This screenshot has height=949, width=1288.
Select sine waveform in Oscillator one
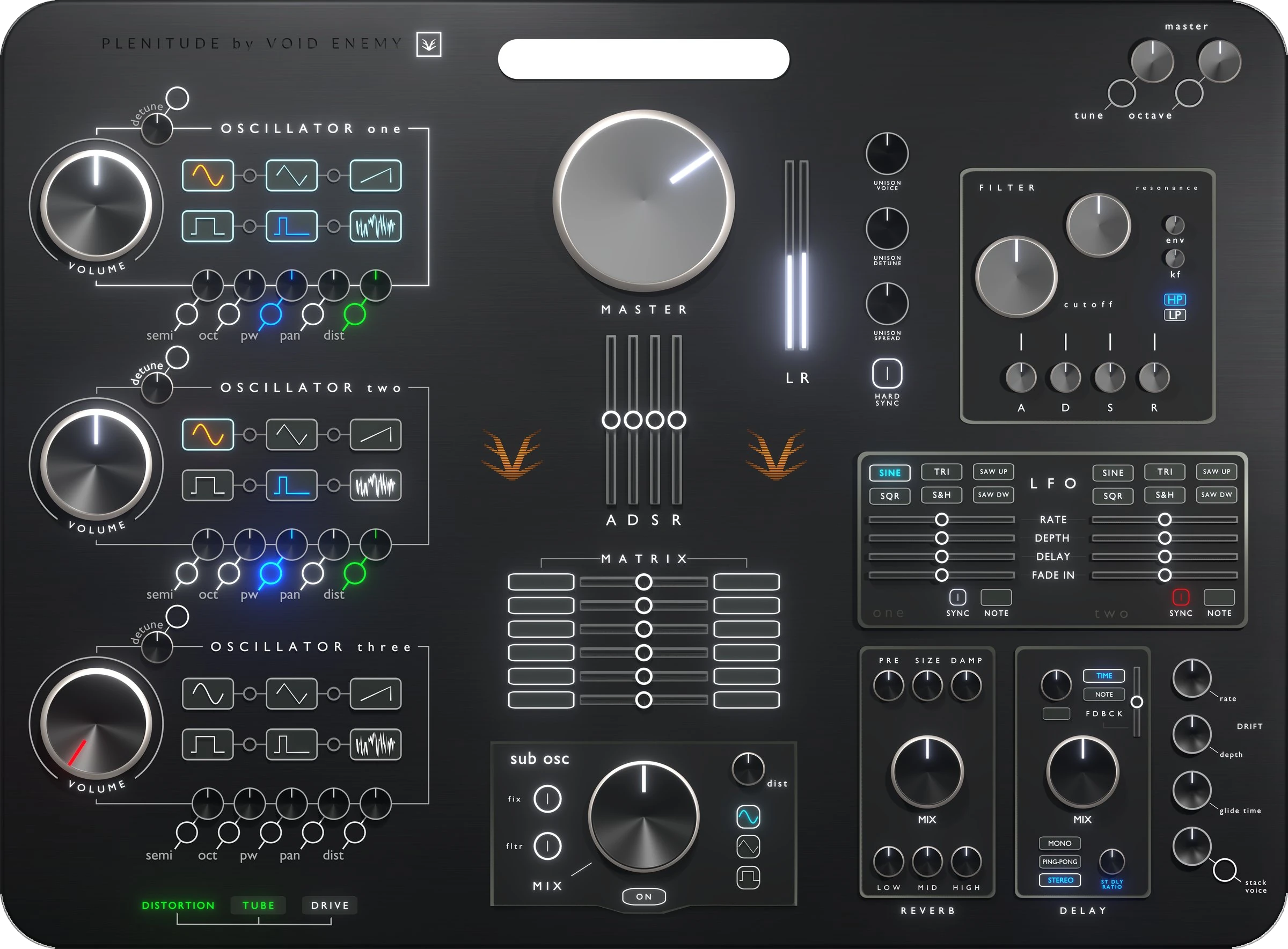[208, 175]
